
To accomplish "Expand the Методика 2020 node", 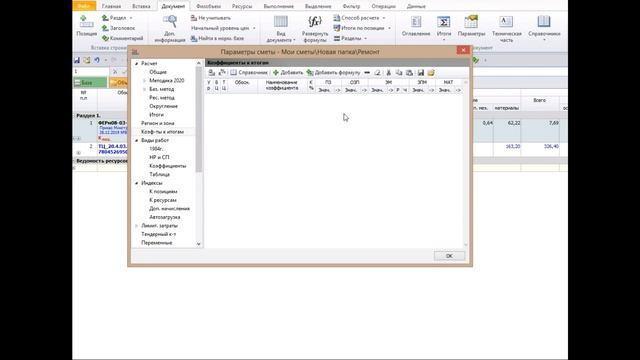I will pyautogui.click(x=144, y=81).
